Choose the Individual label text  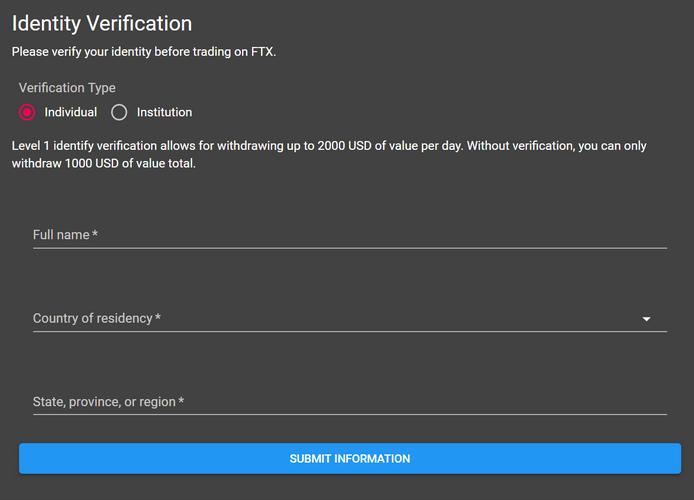(x=71, y=112)
